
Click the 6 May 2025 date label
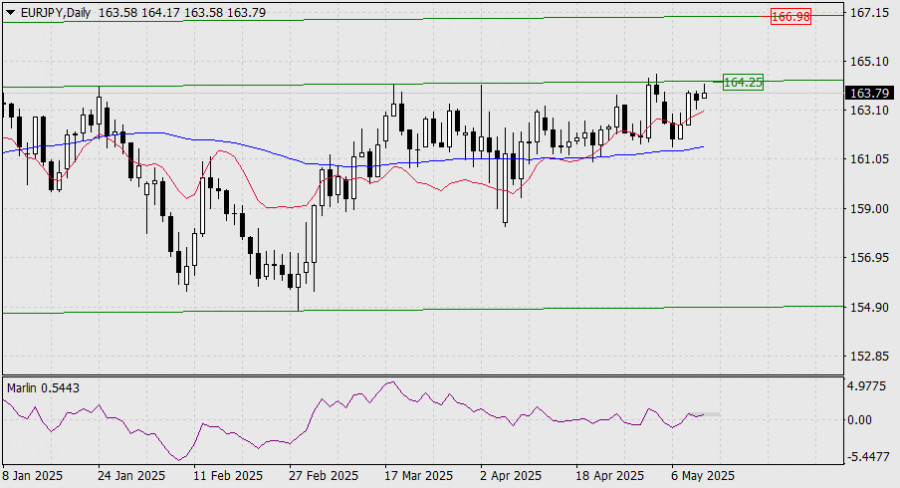click(x=703, y=476)
